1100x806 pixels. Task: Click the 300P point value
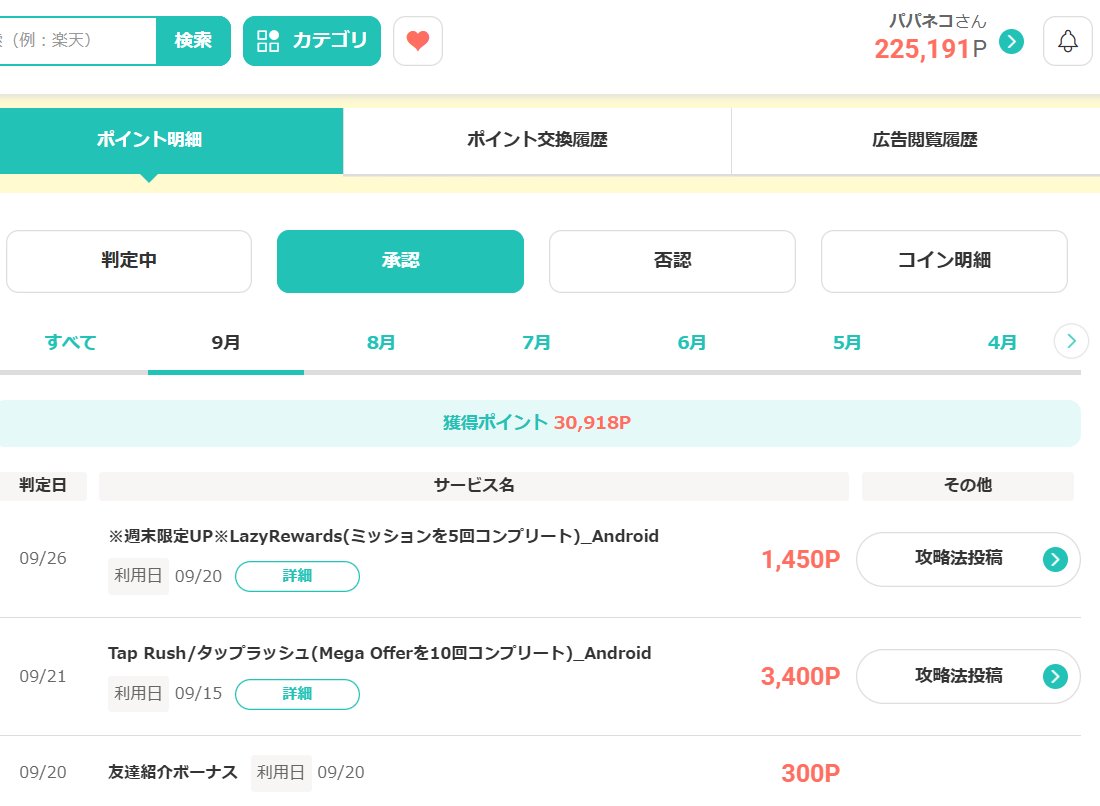(810, 773)
